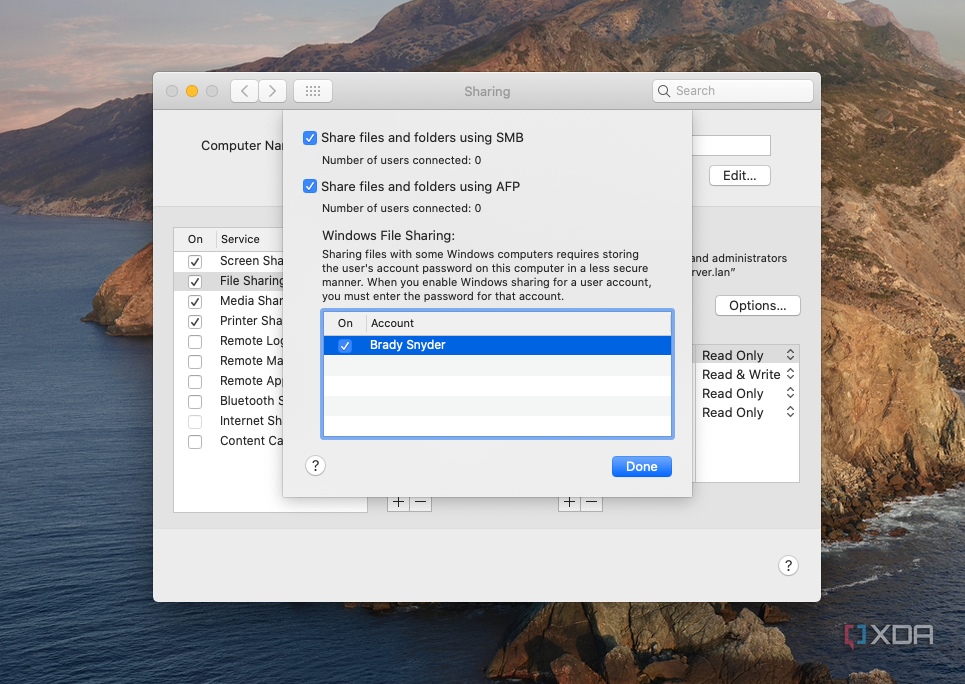The image size is (965, 684).
Task: Select the File Sharing row in the service list
Action: (252, 280)
